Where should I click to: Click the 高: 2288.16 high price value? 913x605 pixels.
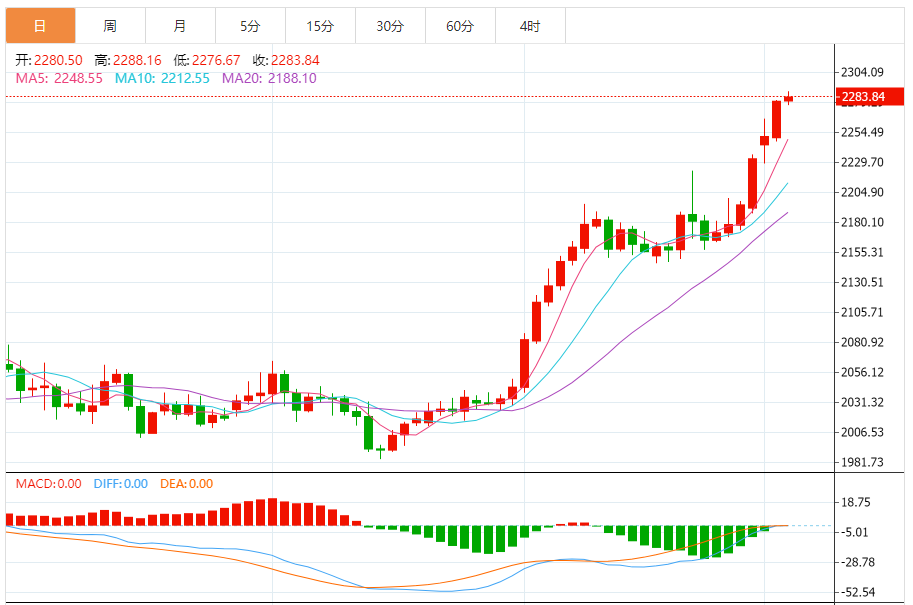tap(128, 60)
